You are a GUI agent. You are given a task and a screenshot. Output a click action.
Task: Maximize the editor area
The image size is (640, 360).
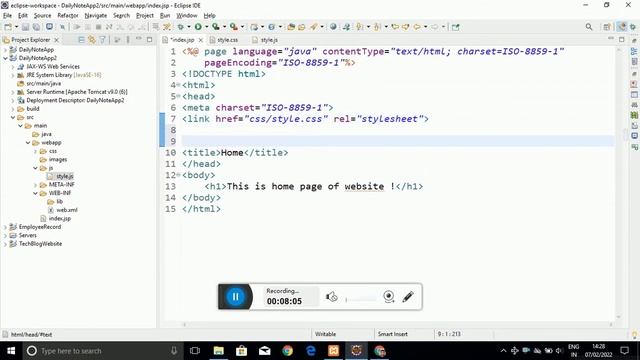(x=622, y=40)
